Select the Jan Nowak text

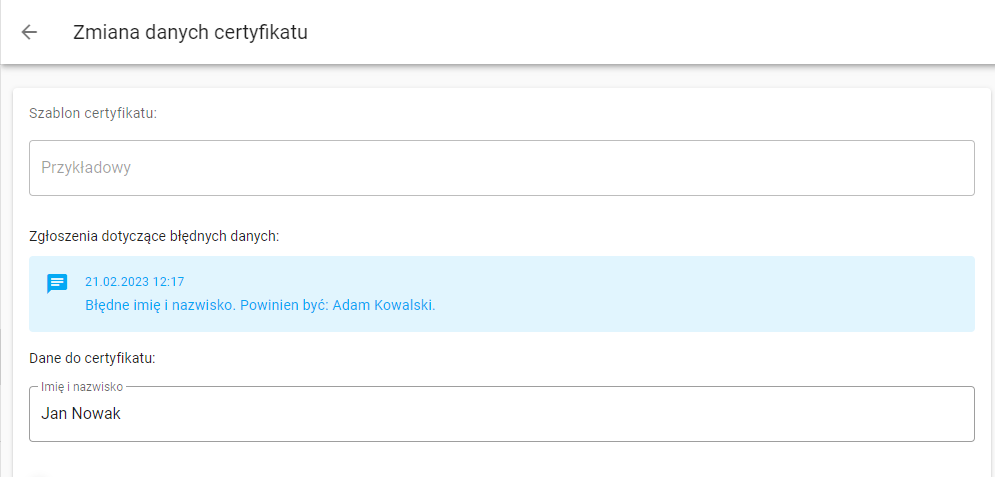(81, 414)
